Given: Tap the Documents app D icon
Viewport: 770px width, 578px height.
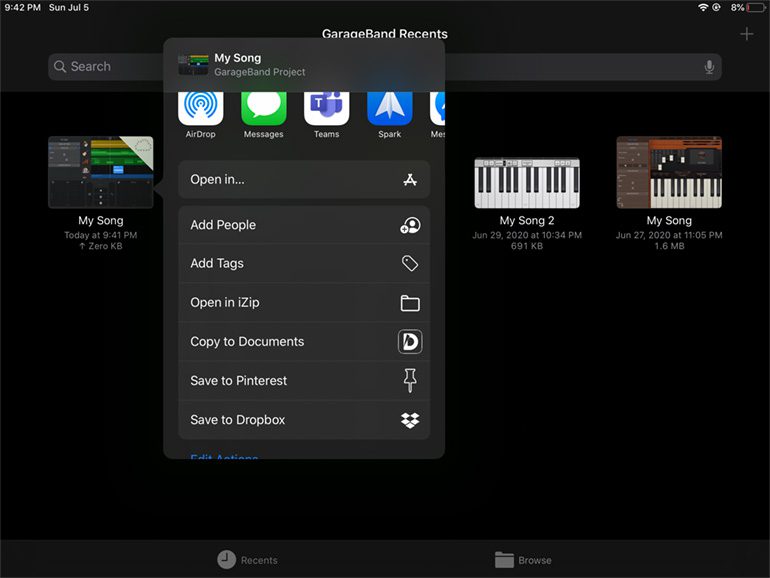Looking at the screenshot, I should pyautogui.click(x=410, y=342).
